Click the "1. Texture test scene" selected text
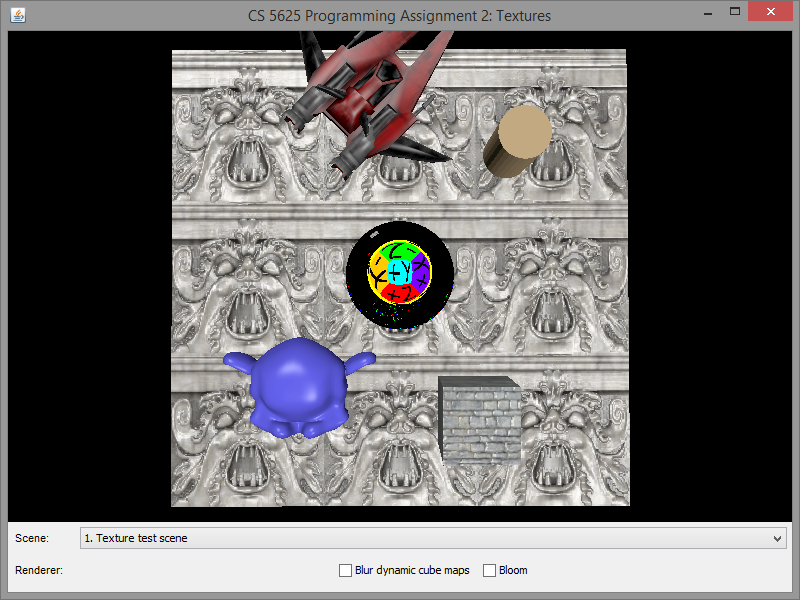Viewport: 800px width, 600px height. tap(135, 538)
